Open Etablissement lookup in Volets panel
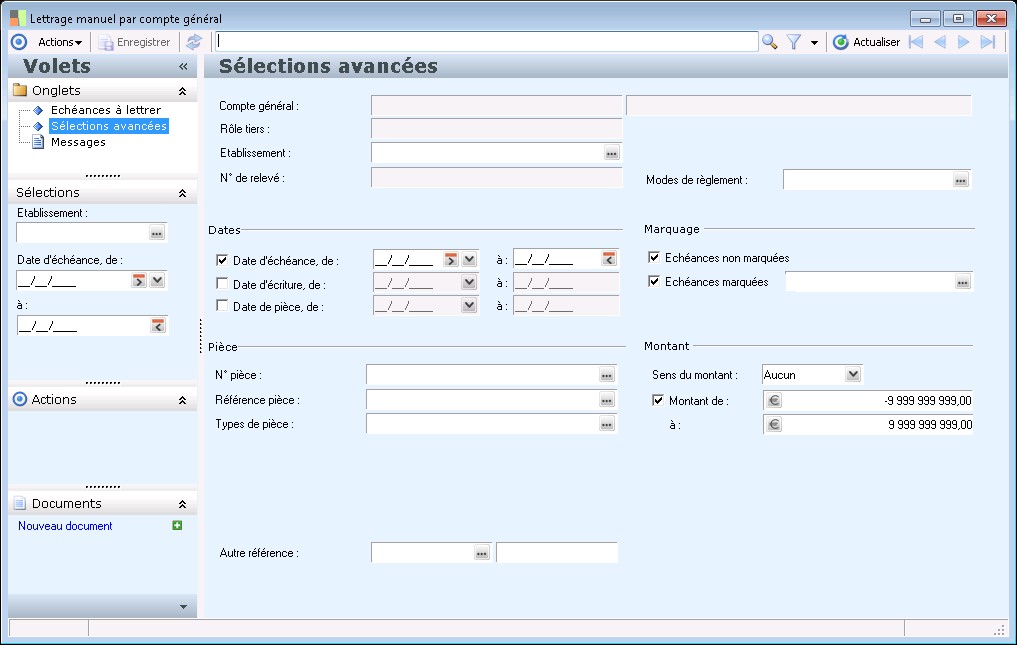This screenshot has width=1017, height=645. coord(157,233)
